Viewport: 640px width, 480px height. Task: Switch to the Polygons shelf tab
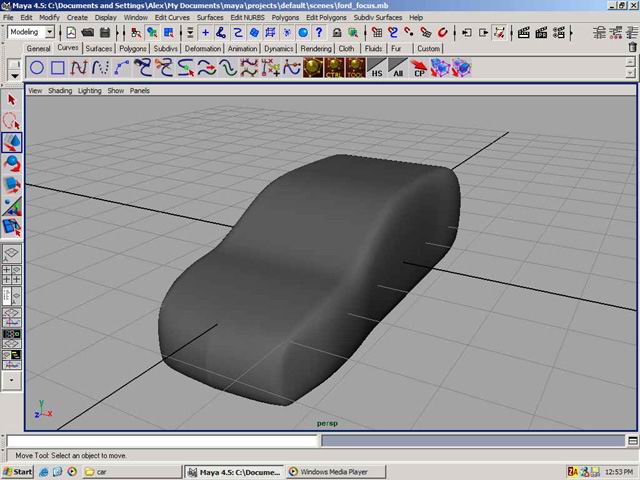(132, 48)
